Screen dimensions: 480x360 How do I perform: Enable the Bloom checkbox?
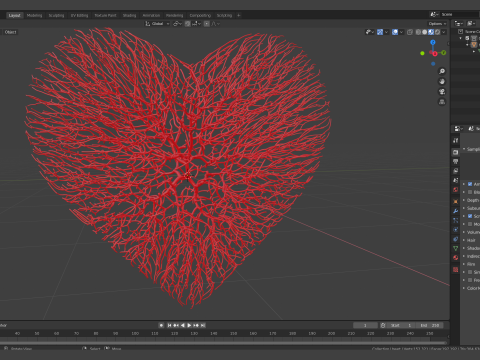pos(470,192)
